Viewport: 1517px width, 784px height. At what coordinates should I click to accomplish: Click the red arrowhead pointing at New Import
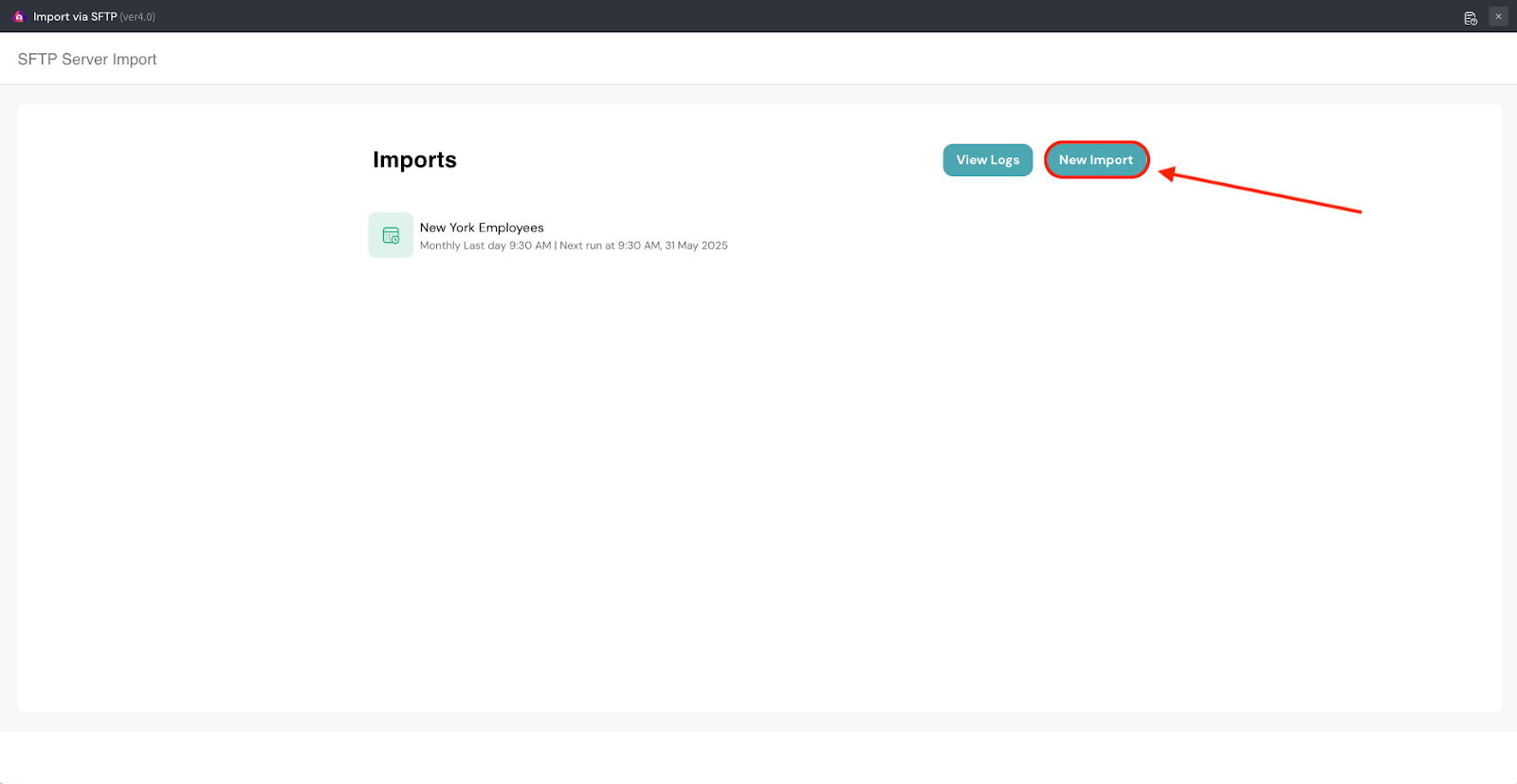pos(1168,173)
